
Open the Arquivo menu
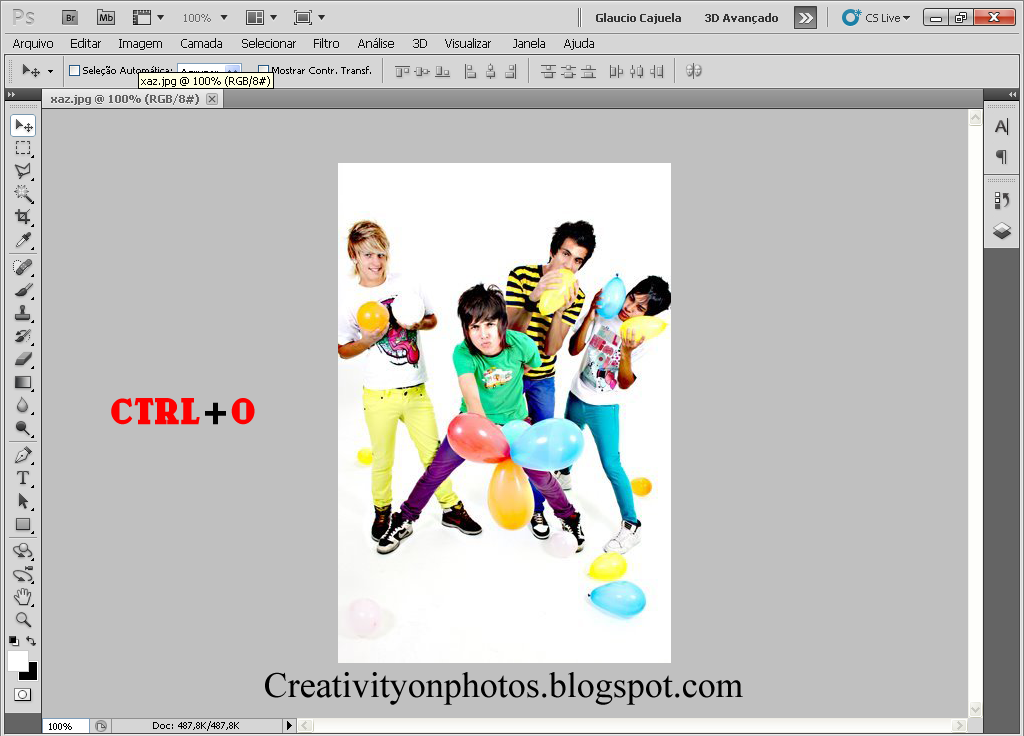click(33, 44)
